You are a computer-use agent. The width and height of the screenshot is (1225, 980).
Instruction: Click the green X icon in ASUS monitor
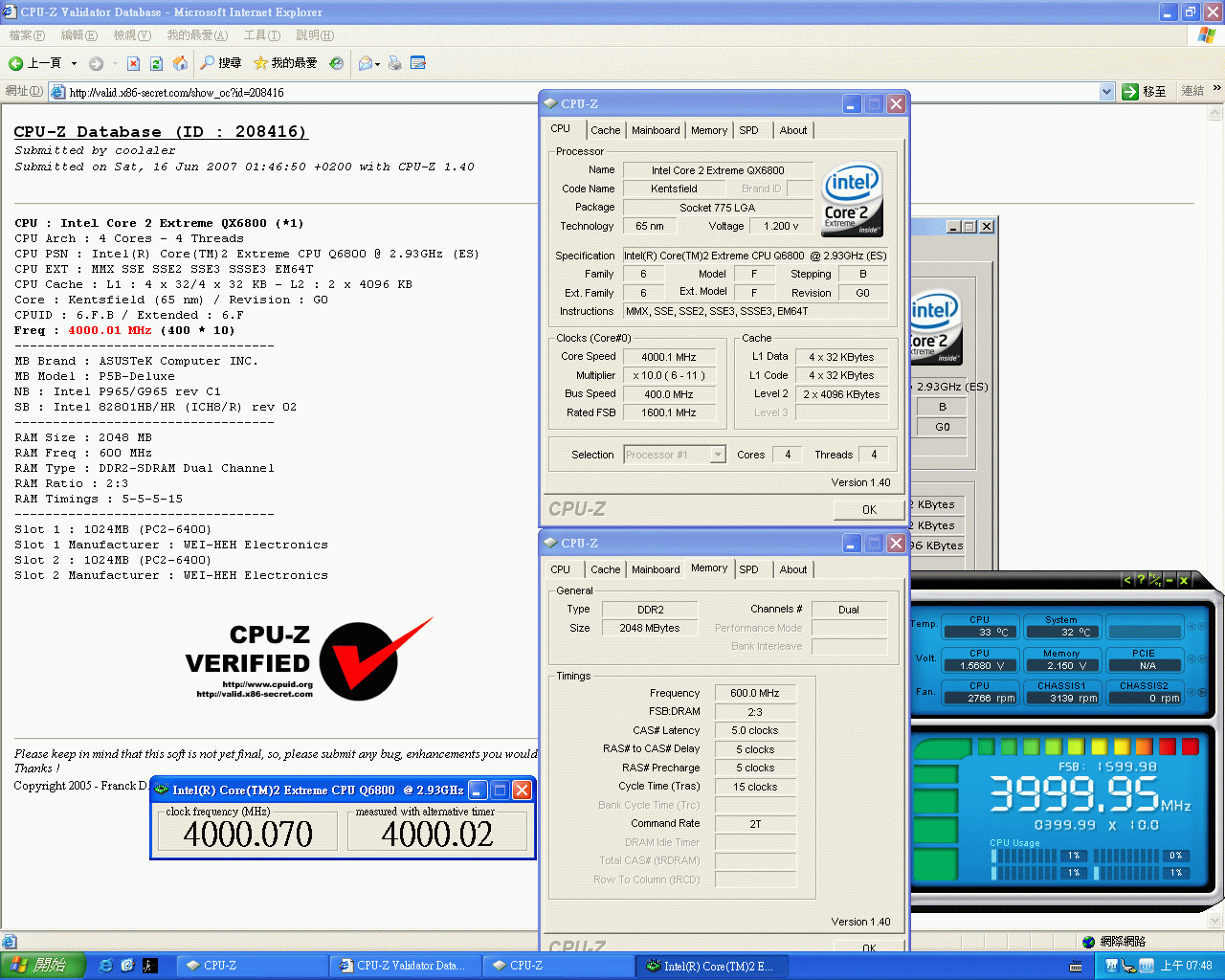tap(1184, 580)
